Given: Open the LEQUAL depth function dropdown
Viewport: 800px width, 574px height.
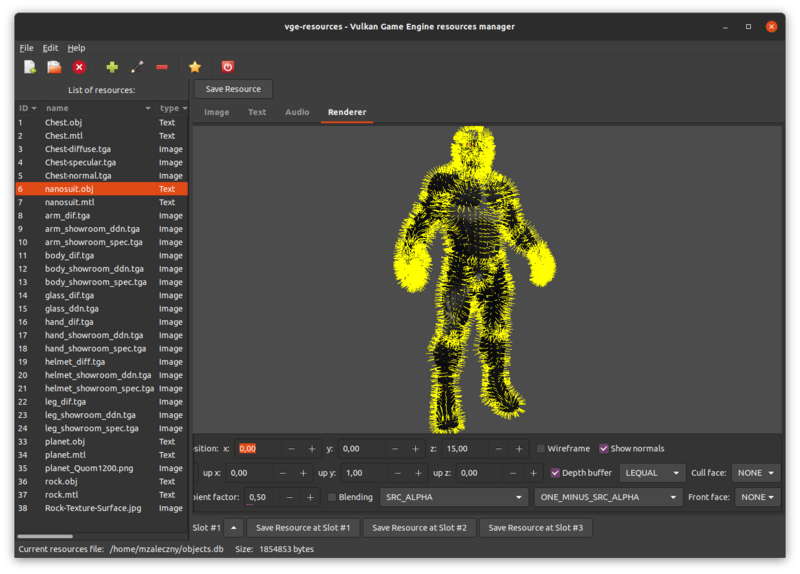Looking at the screenshot, I should click(652, 473).
